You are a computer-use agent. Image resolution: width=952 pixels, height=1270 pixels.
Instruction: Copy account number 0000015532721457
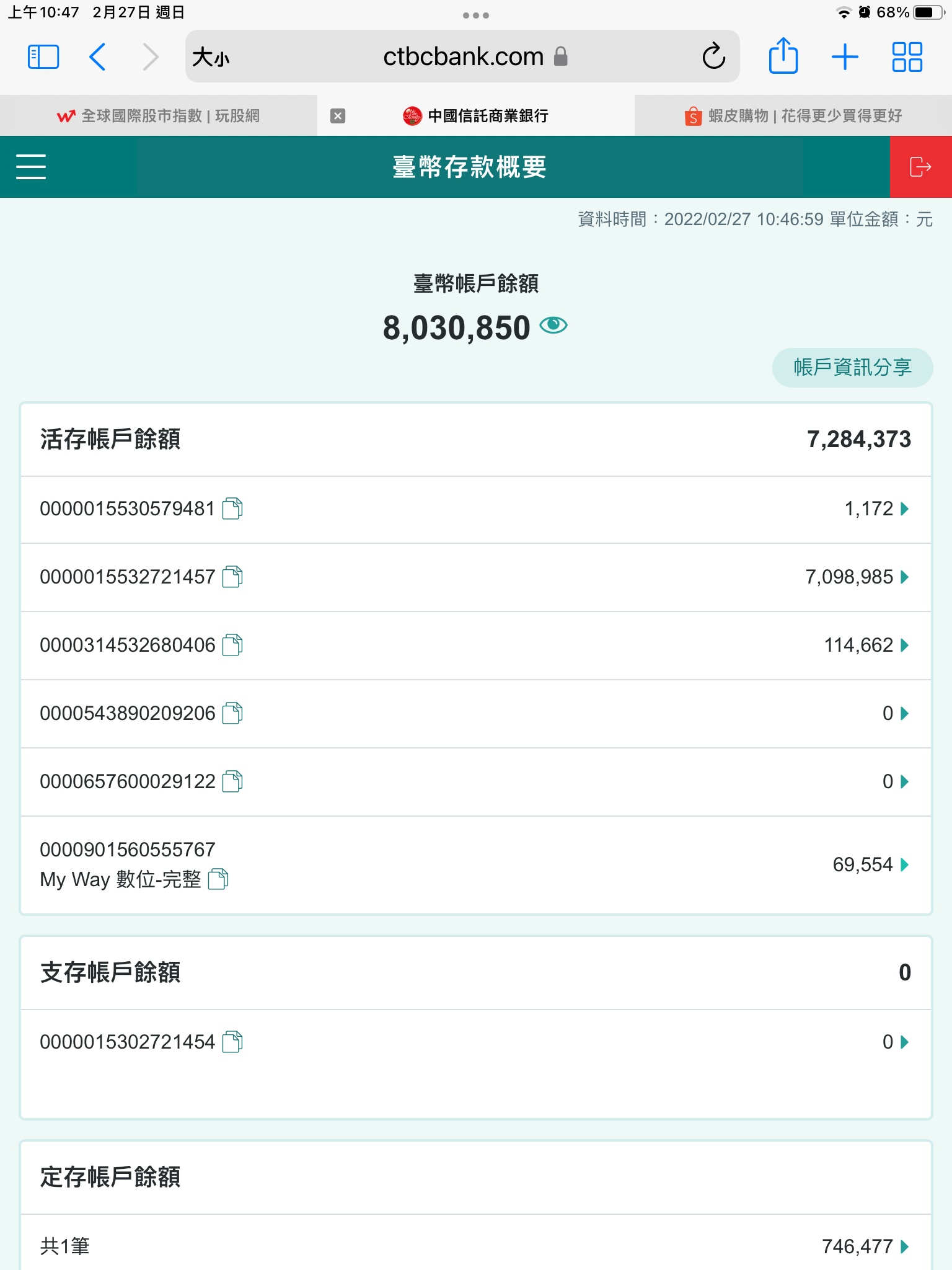click(232, 577)
